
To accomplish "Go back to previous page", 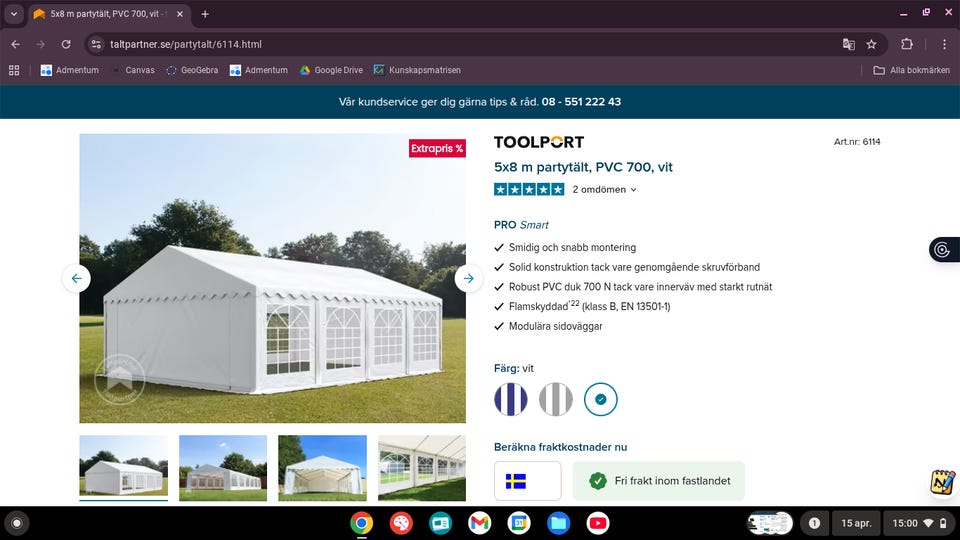I will [15, 44].
